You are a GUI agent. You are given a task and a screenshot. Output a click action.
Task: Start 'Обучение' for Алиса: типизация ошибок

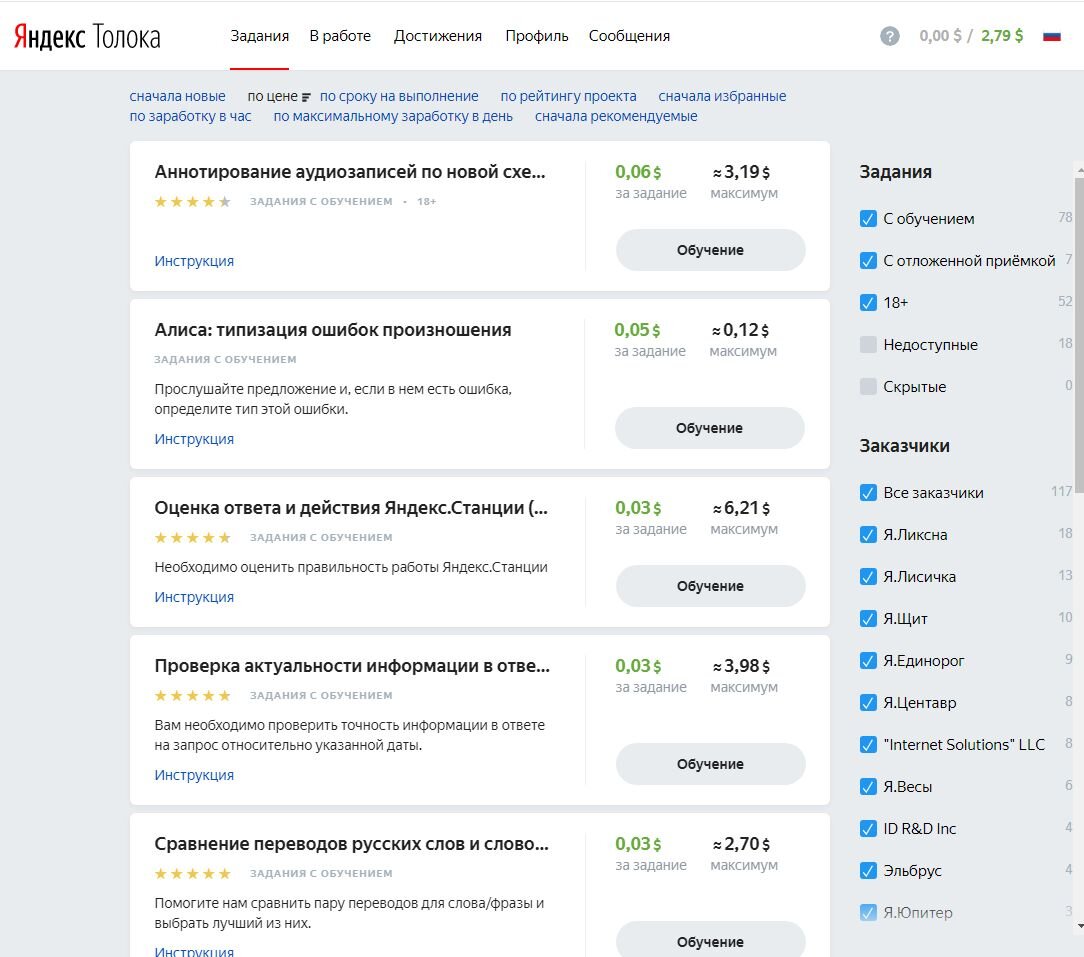click(709, 428)
